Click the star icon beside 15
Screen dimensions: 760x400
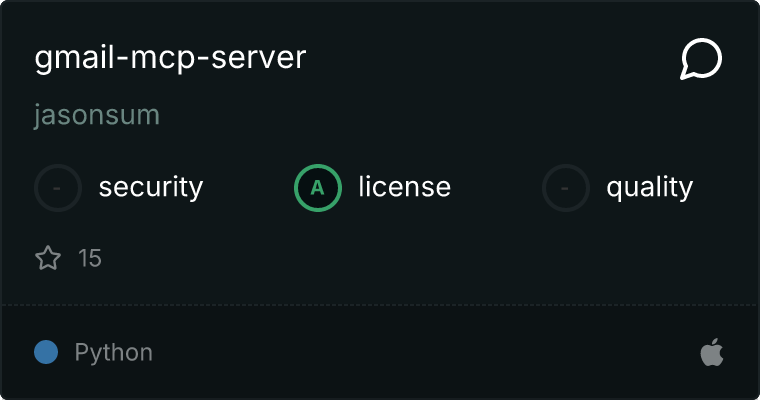[x=48, y=259]
